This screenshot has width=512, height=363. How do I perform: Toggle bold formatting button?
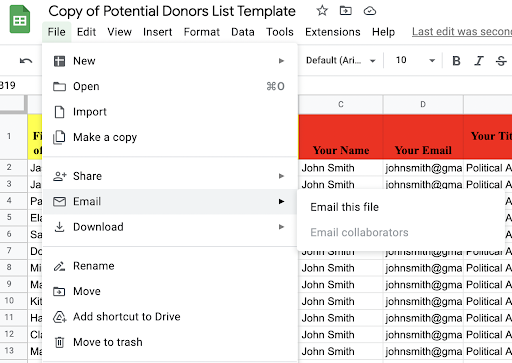[x=456, y=61]
